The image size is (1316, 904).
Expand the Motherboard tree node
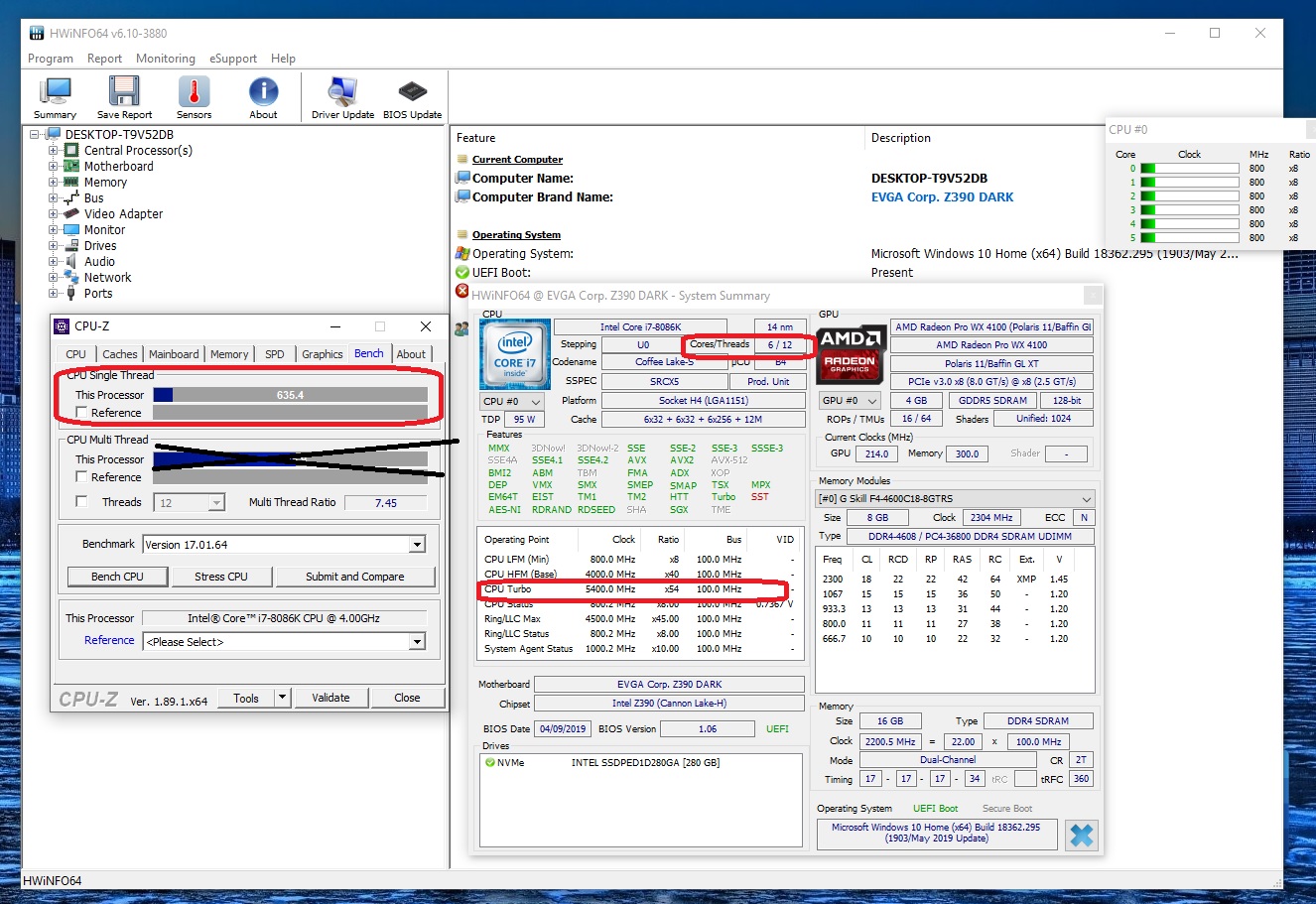tap(54, 167)
